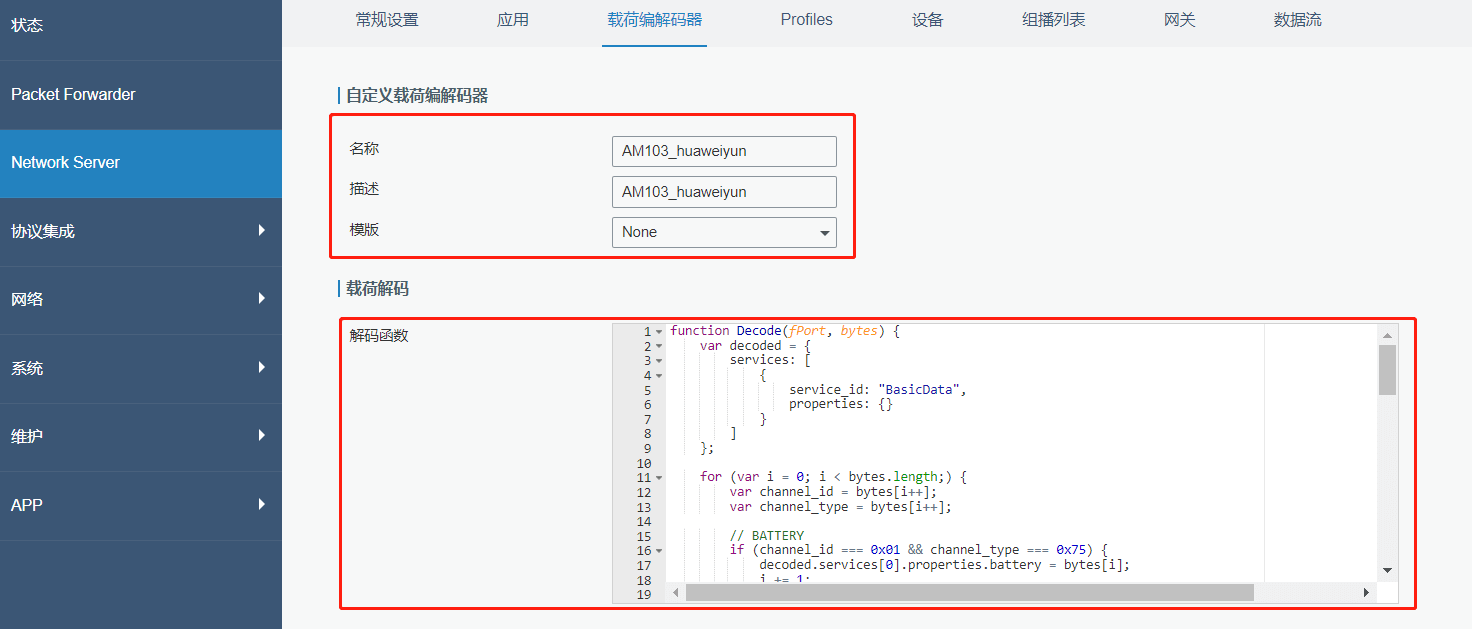Switch to the Profiles tab
This screenshot has height=629, width=1472.
coord(806,20)
